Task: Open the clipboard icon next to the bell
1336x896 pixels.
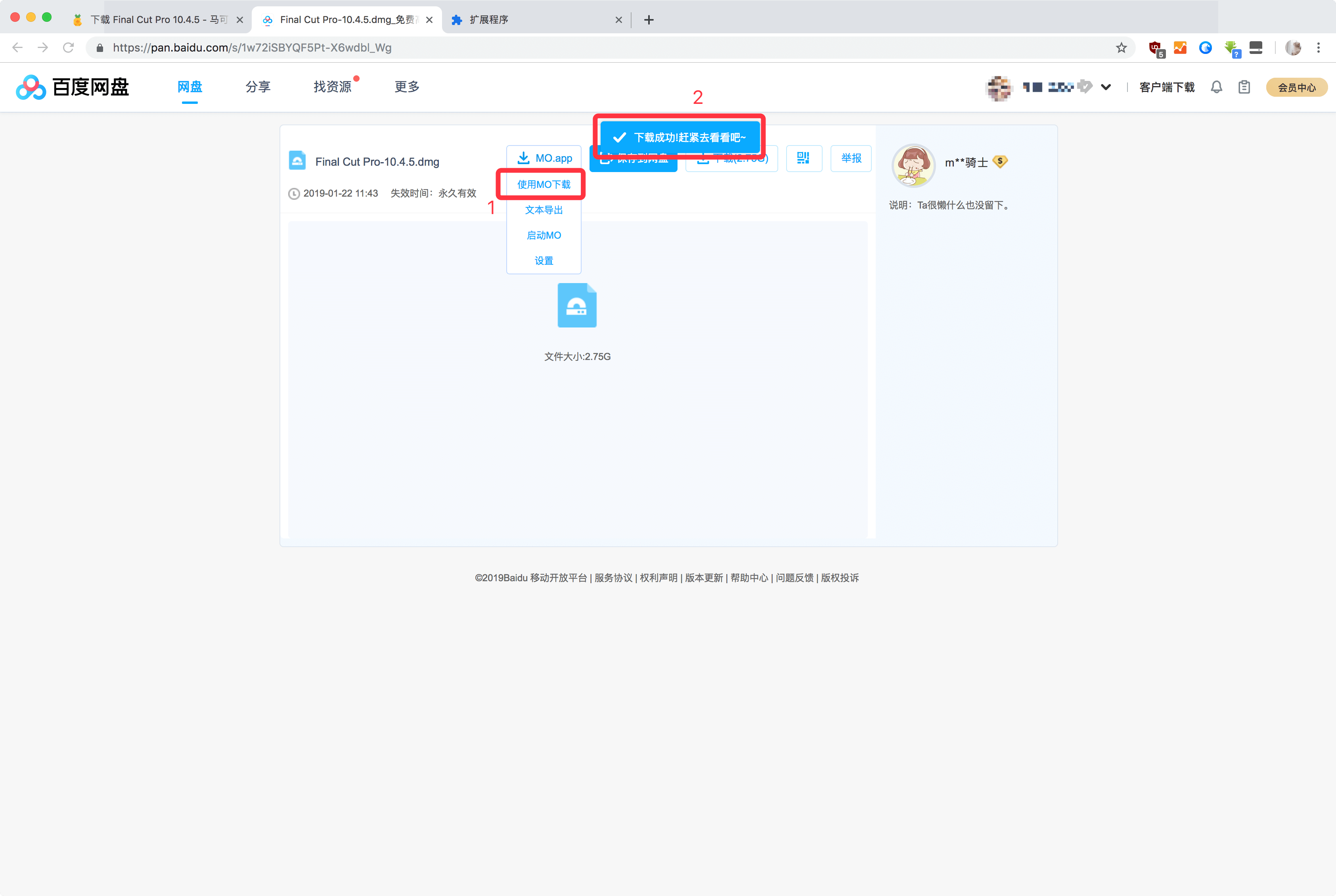Action: pos(1244,87)
